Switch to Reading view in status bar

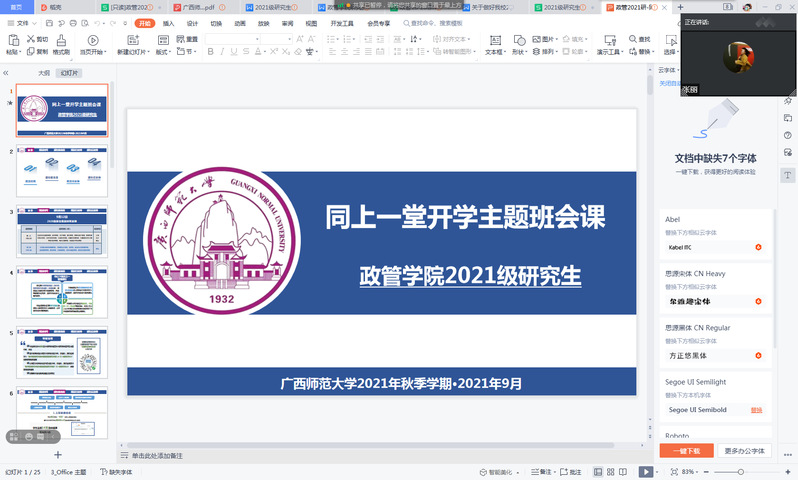(623, 472)
